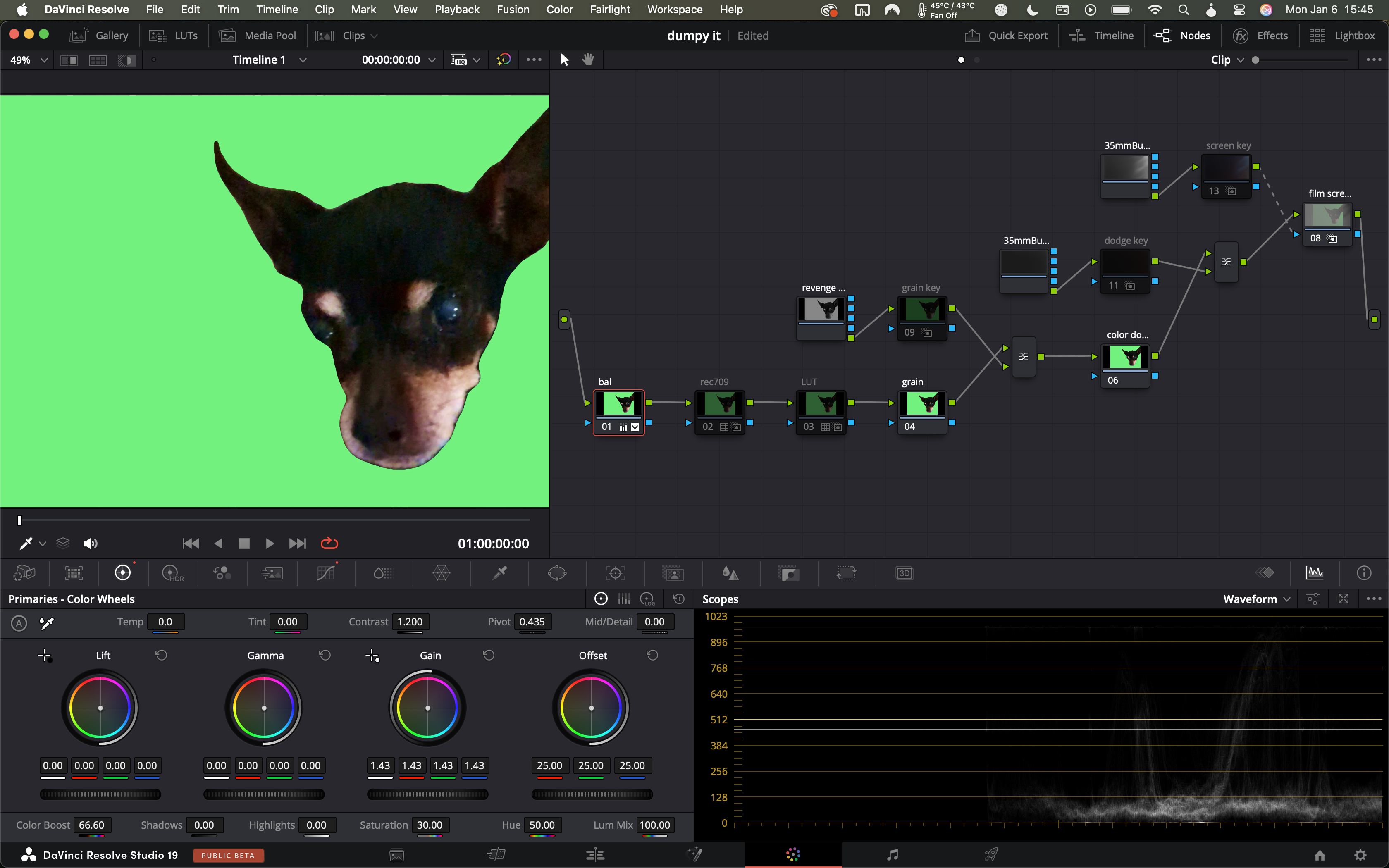Open the Fairlight menu
Viewport: 1389px width, 868px height.
click(x=610, y=9)
